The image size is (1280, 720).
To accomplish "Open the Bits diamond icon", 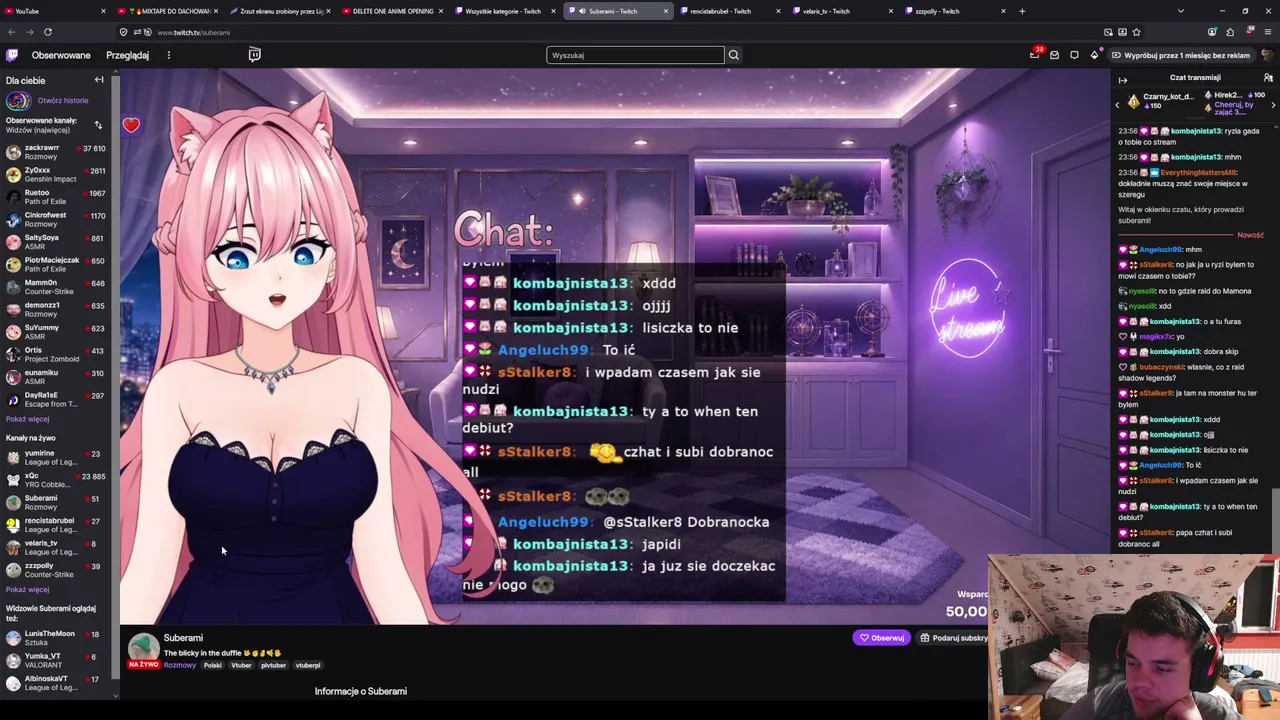I will 1094,55.
